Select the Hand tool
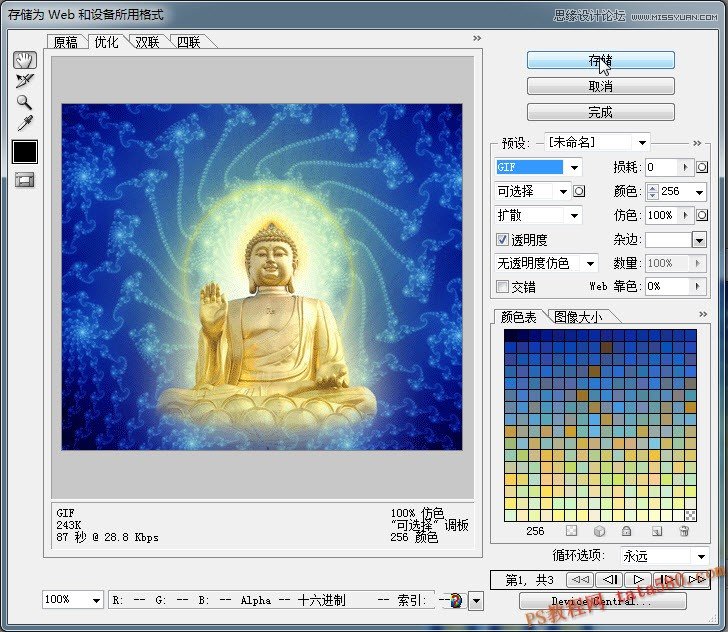Image resolution: width=728 pixels, height=632 pixels. point(25,60)
